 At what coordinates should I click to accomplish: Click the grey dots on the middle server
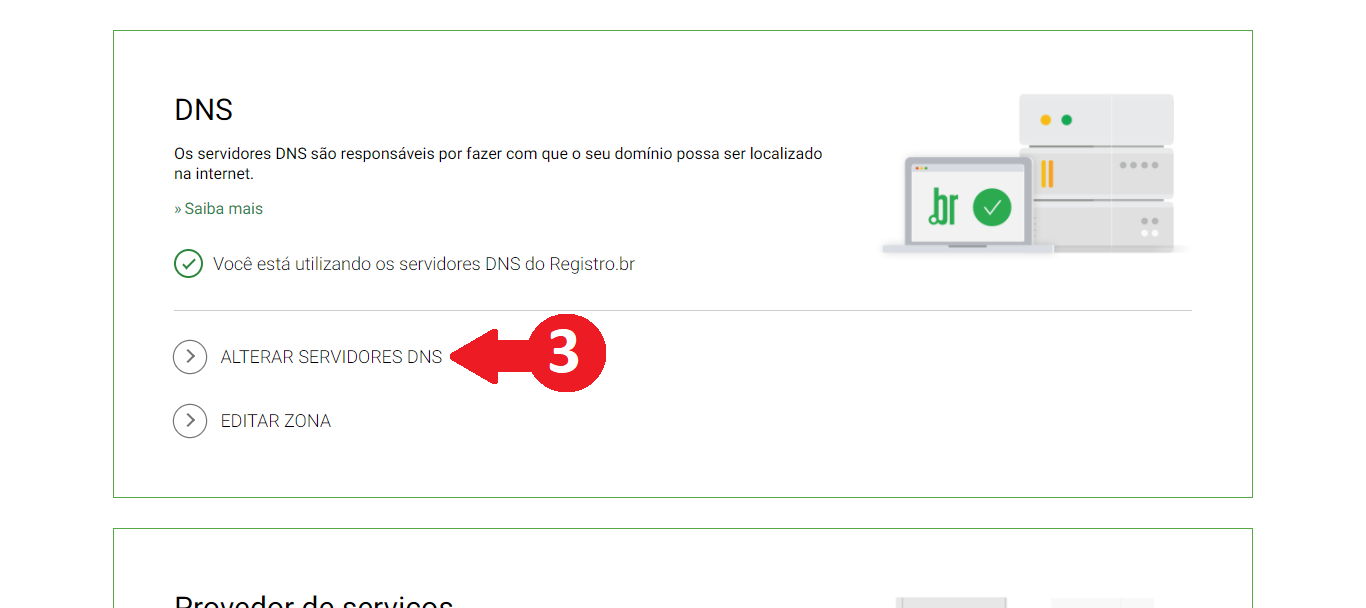coord(1140,165)
